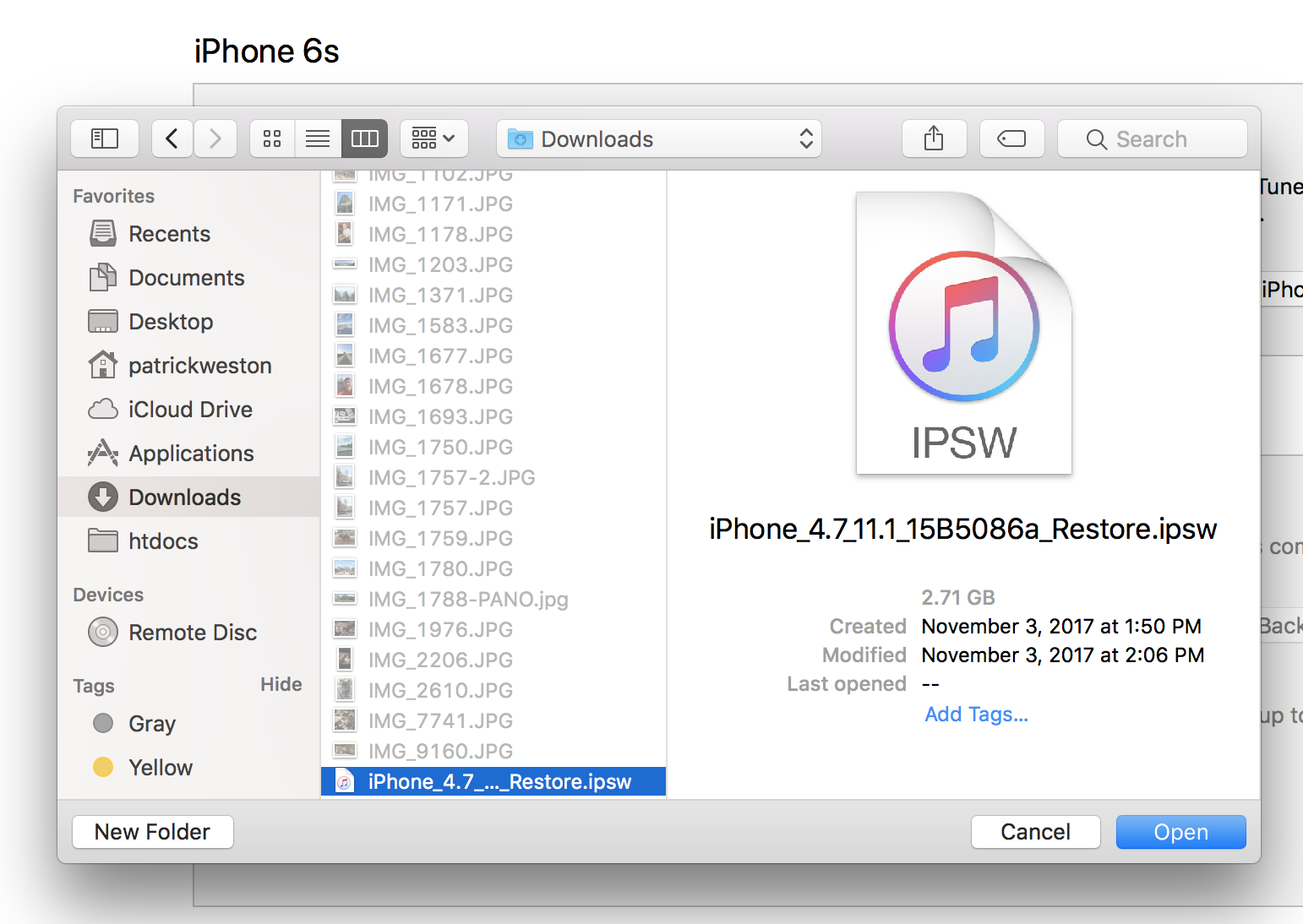The image size is (1303, 924).
Task: Open the item arrangement dropdown
Action: tap(433, 139)
